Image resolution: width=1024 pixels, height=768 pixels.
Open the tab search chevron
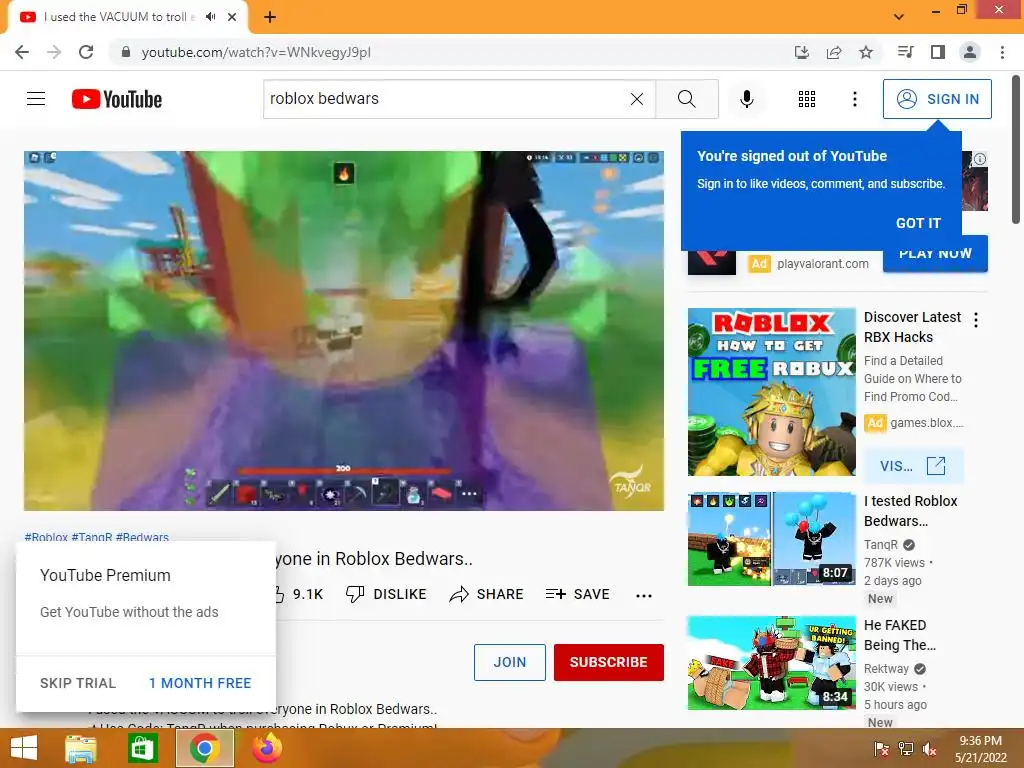point(899,17)
